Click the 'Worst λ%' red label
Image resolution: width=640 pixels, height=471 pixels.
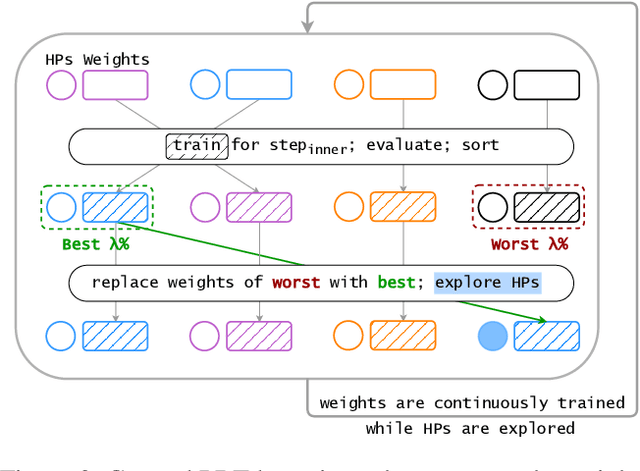coord(529,244)
